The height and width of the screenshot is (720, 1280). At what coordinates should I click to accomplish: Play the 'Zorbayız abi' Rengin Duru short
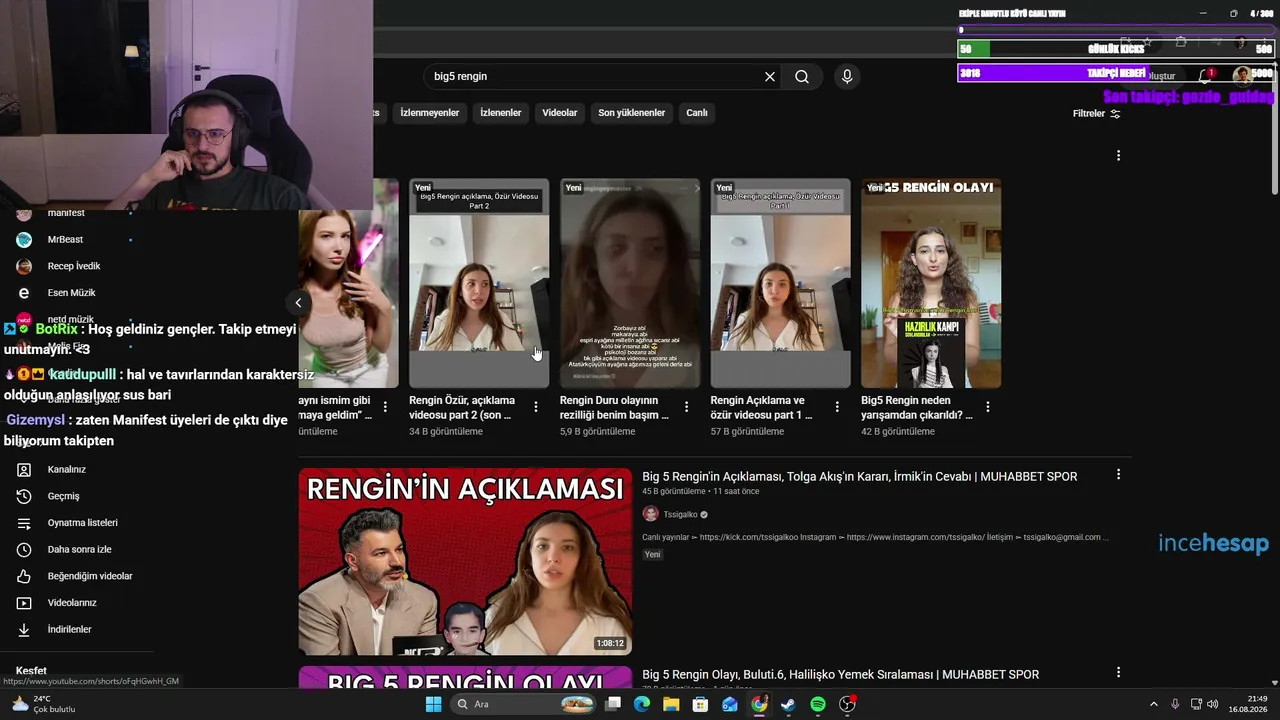[x=630, y=283]
